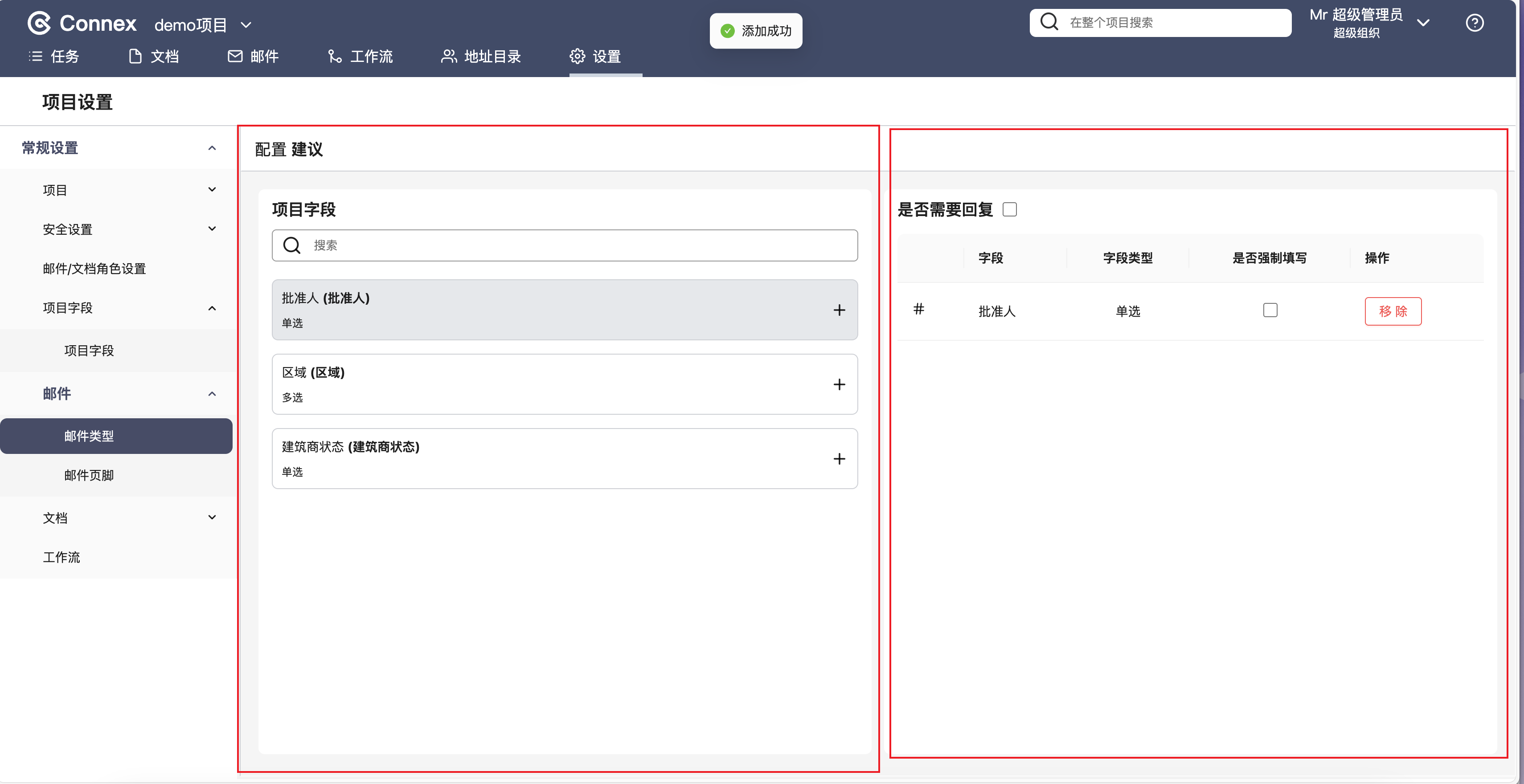This screenshot has height=784, width=1524.
Task: Click the # drag handle for 批准人
Action: pyautogui.click(x=918, y=309)
